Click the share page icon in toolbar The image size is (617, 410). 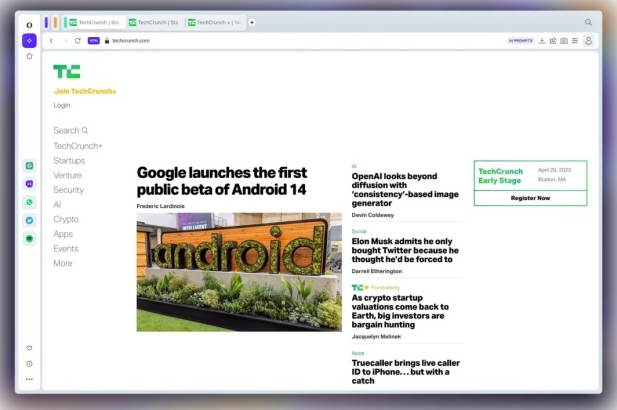point(553,41)
